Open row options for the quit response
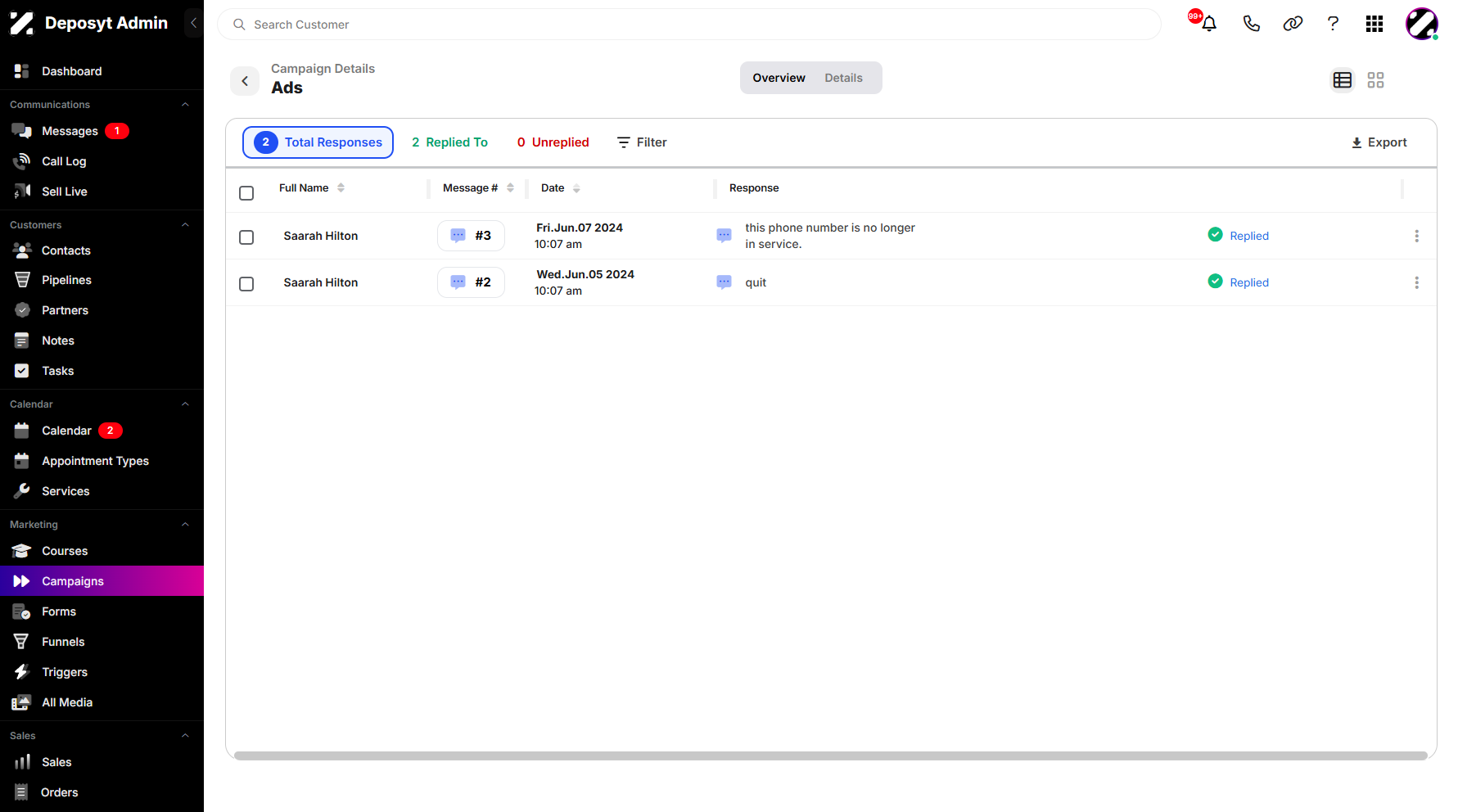This screenshot has width=1458, height=812. (1416, 282)
